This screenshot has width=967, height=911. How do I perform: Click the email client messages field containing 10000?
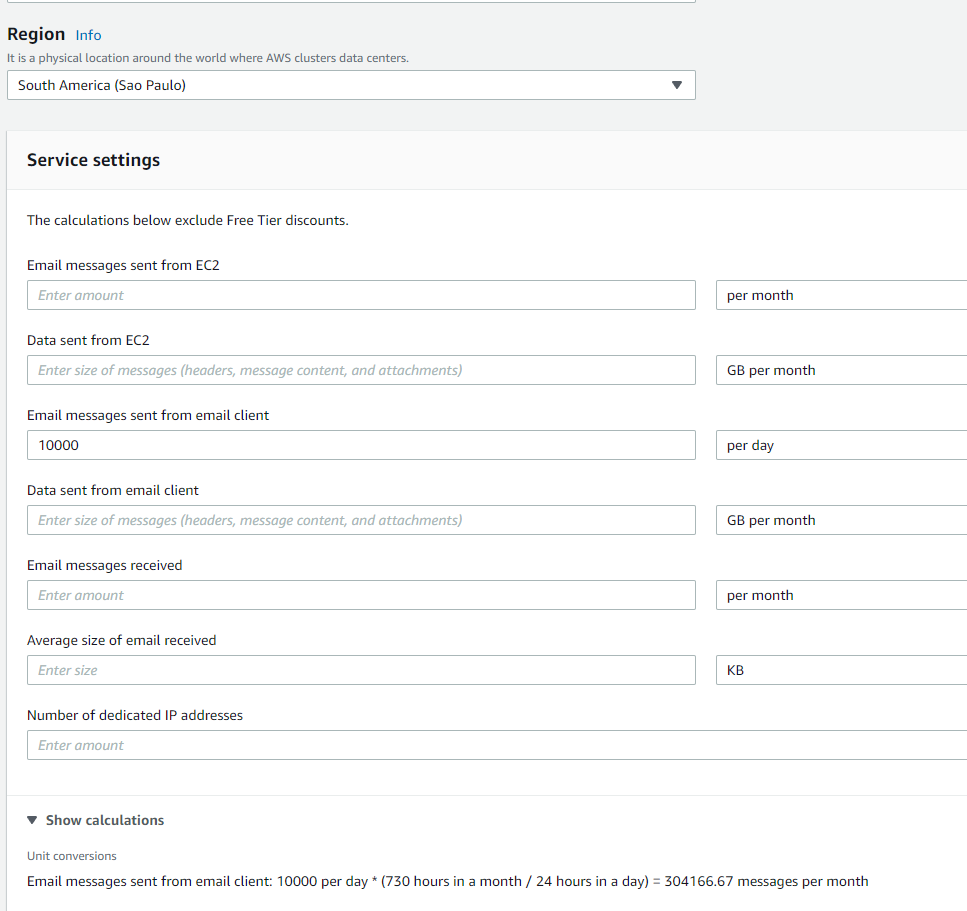pos(361,445)
